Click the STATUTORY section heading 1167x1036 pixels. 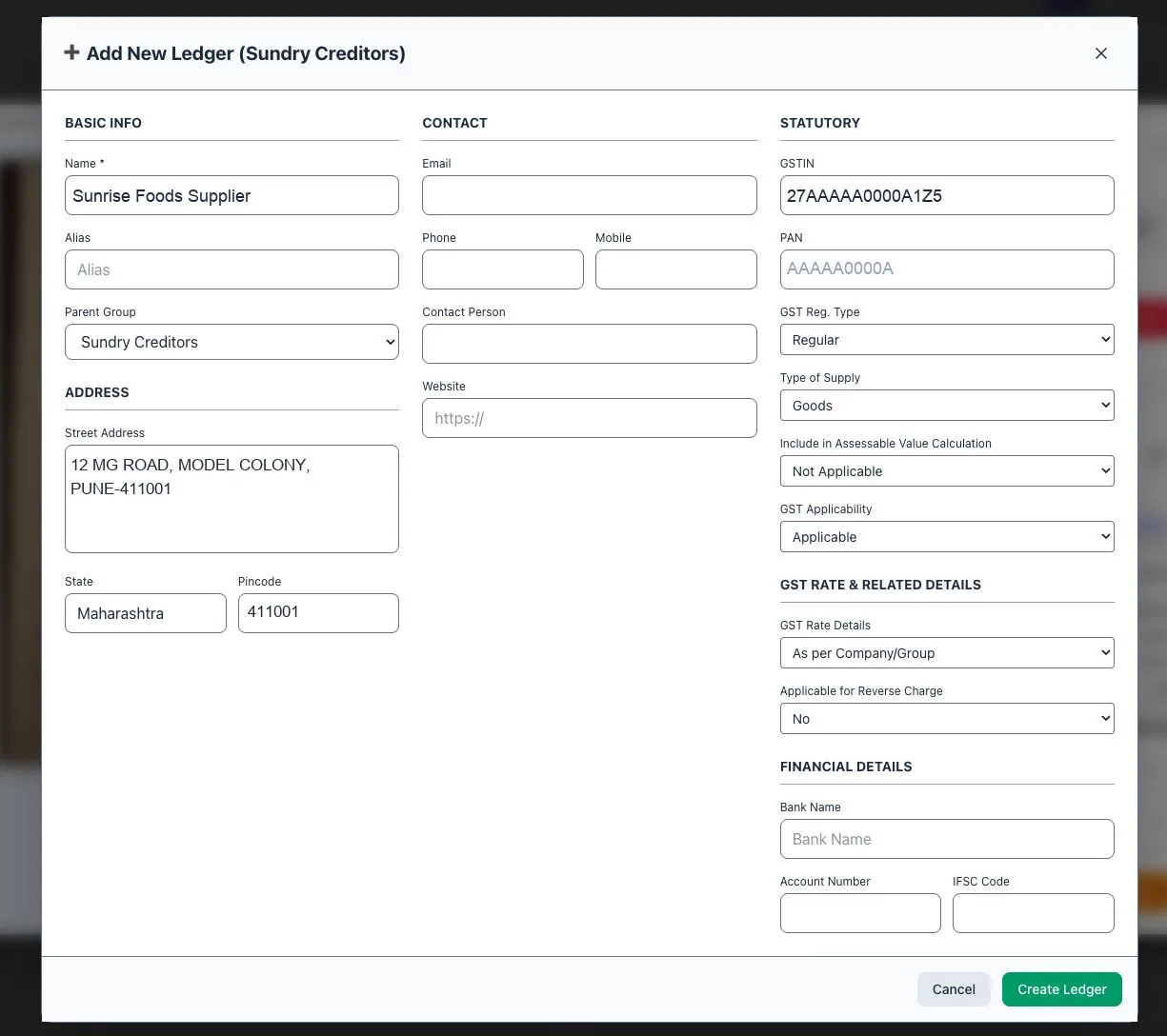(x=820, y=123)
